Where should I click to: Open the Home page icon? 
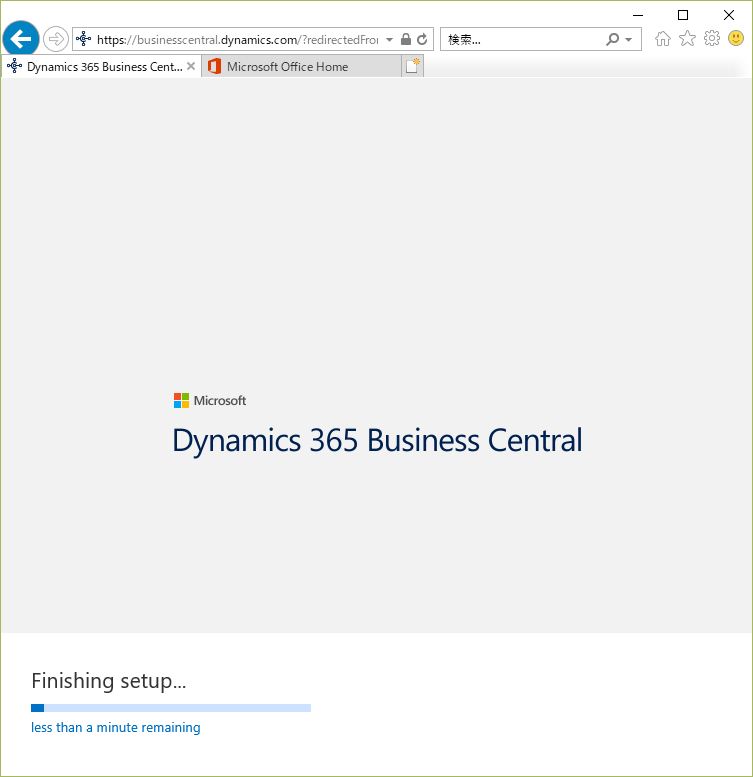[662, 39]
